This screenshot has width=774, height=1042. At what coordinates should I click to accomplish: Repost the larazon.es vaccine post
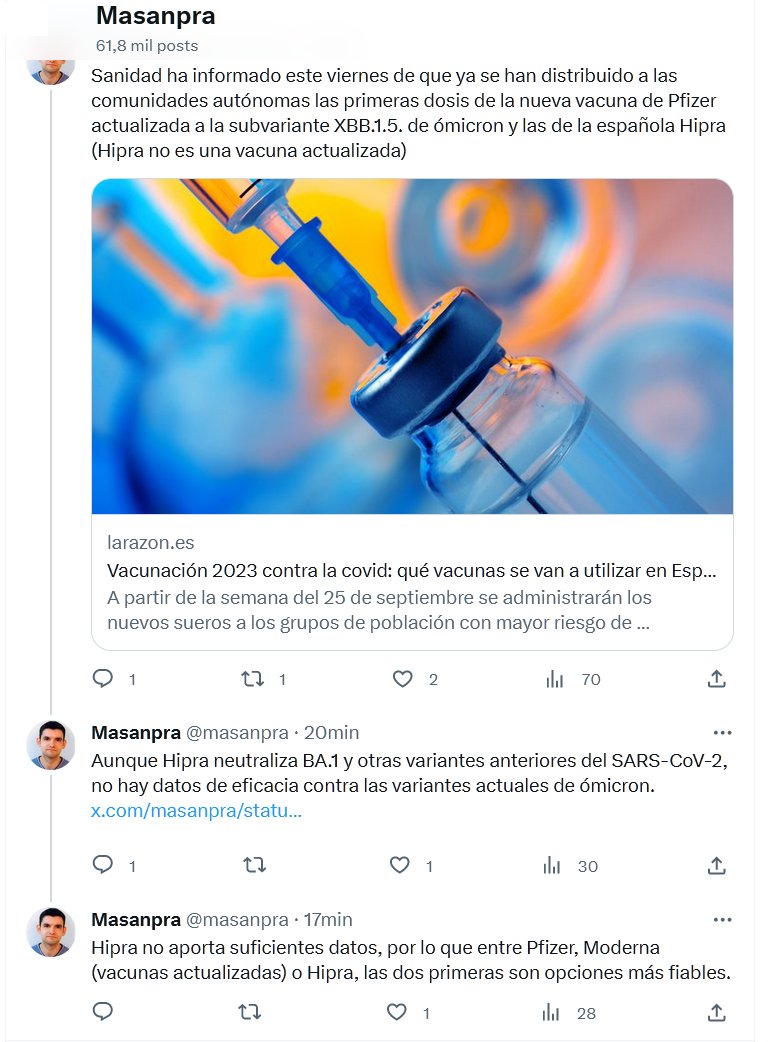[x=254, y=679]
